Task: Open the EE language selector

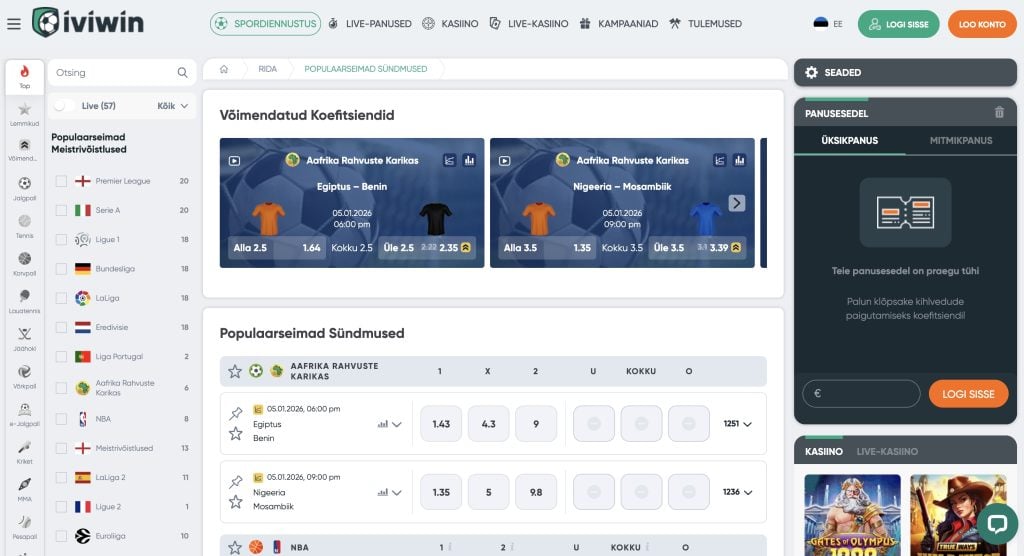Action: pos(828,24)
